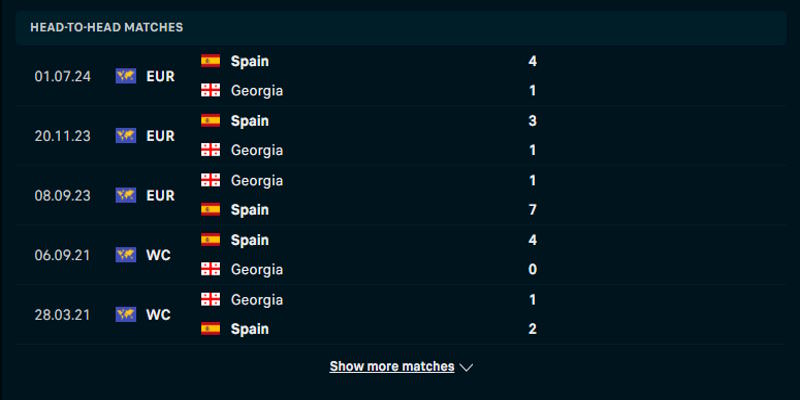
Task: Click Georgia flag in the 28.03.21 match
Action: tap(210, 300)
